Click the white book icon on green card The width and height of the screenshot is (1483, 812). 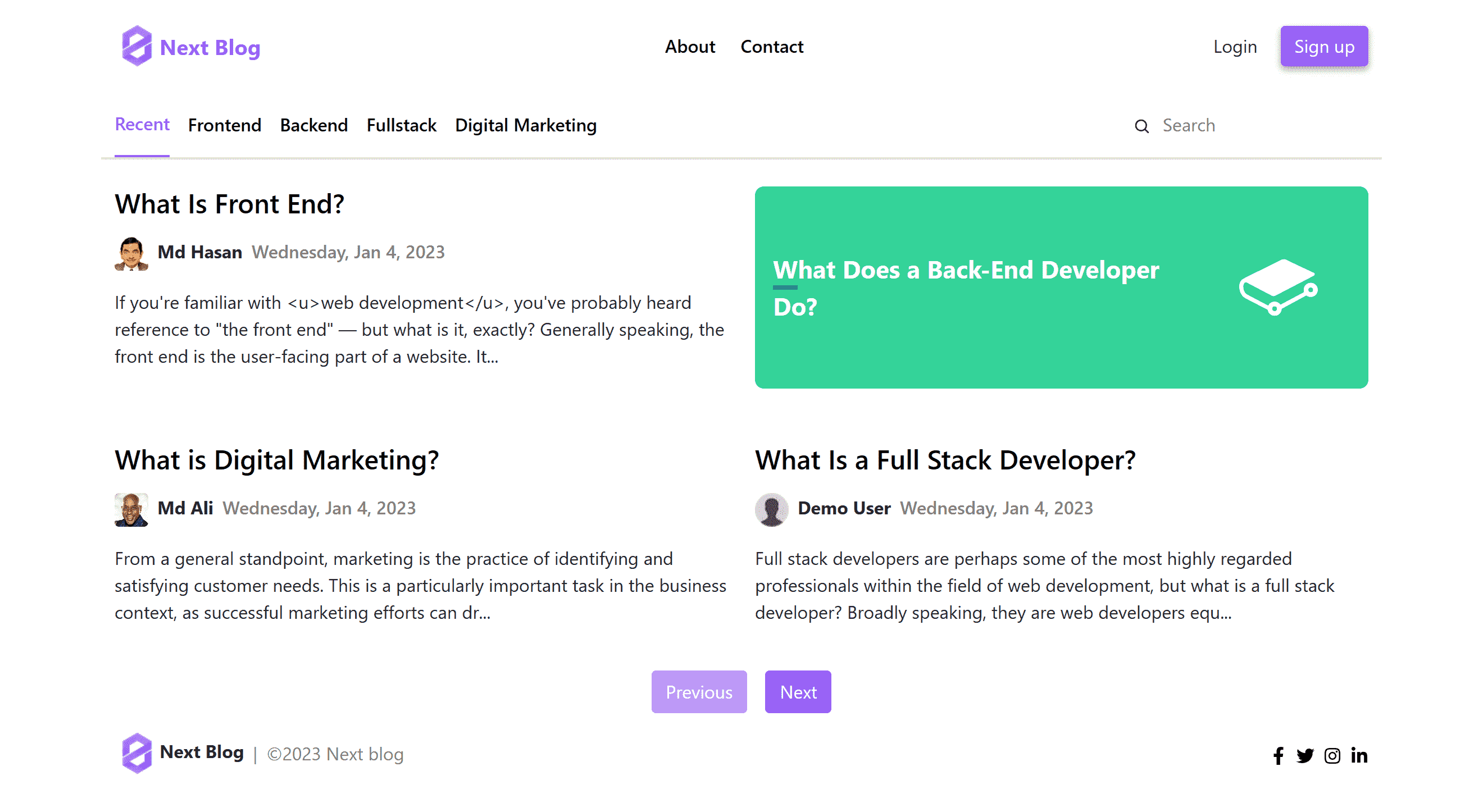(x=1278, y=286)
